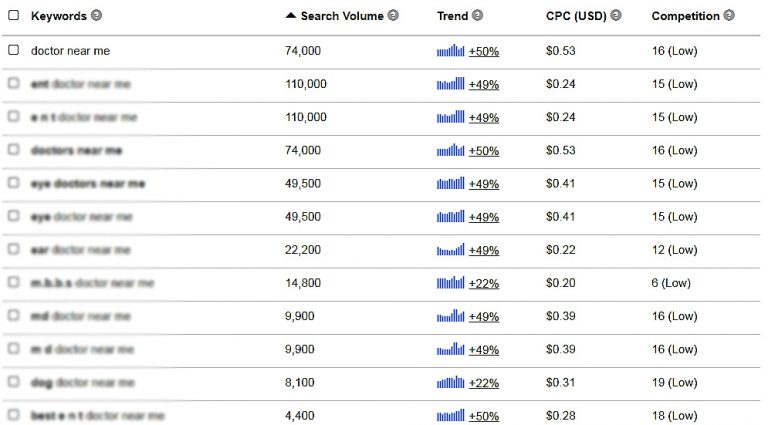Check the box for doctor near me
This screenshot has width=768, height=425.
(x=14, y=50)
